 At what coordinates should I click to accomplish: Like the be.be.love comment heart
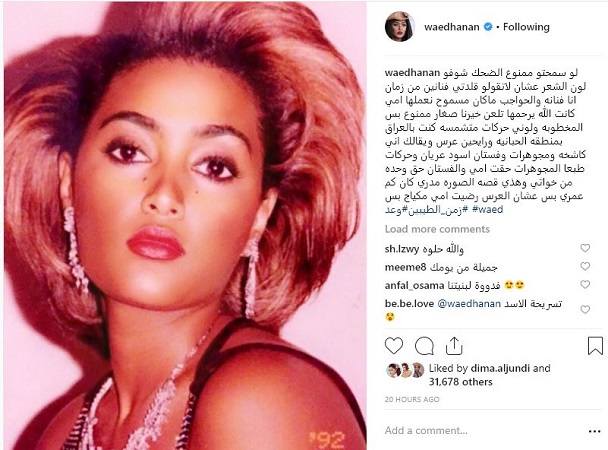[585, 309]
